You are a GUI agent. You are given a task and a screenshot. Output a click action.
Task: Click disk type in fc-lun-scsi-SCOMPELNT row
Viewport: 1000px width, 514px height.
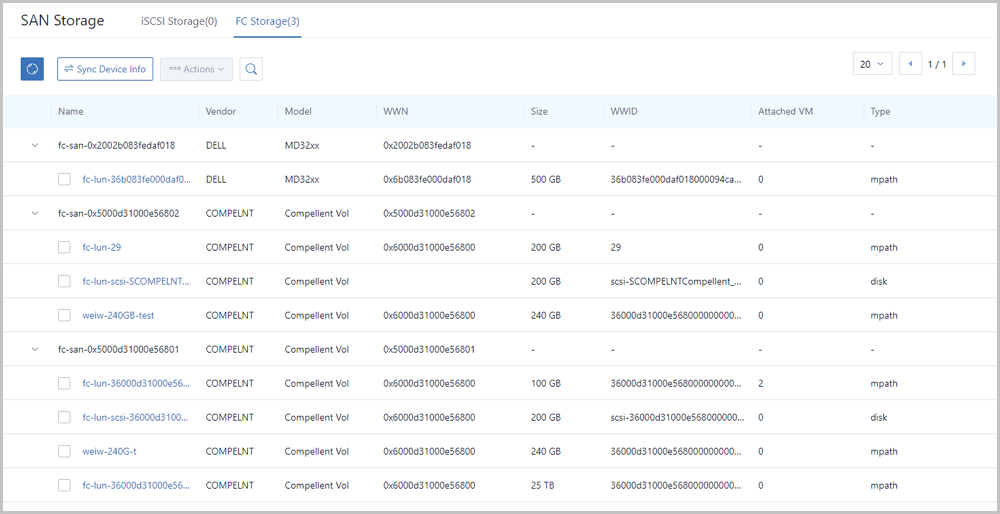pos(879,281)
